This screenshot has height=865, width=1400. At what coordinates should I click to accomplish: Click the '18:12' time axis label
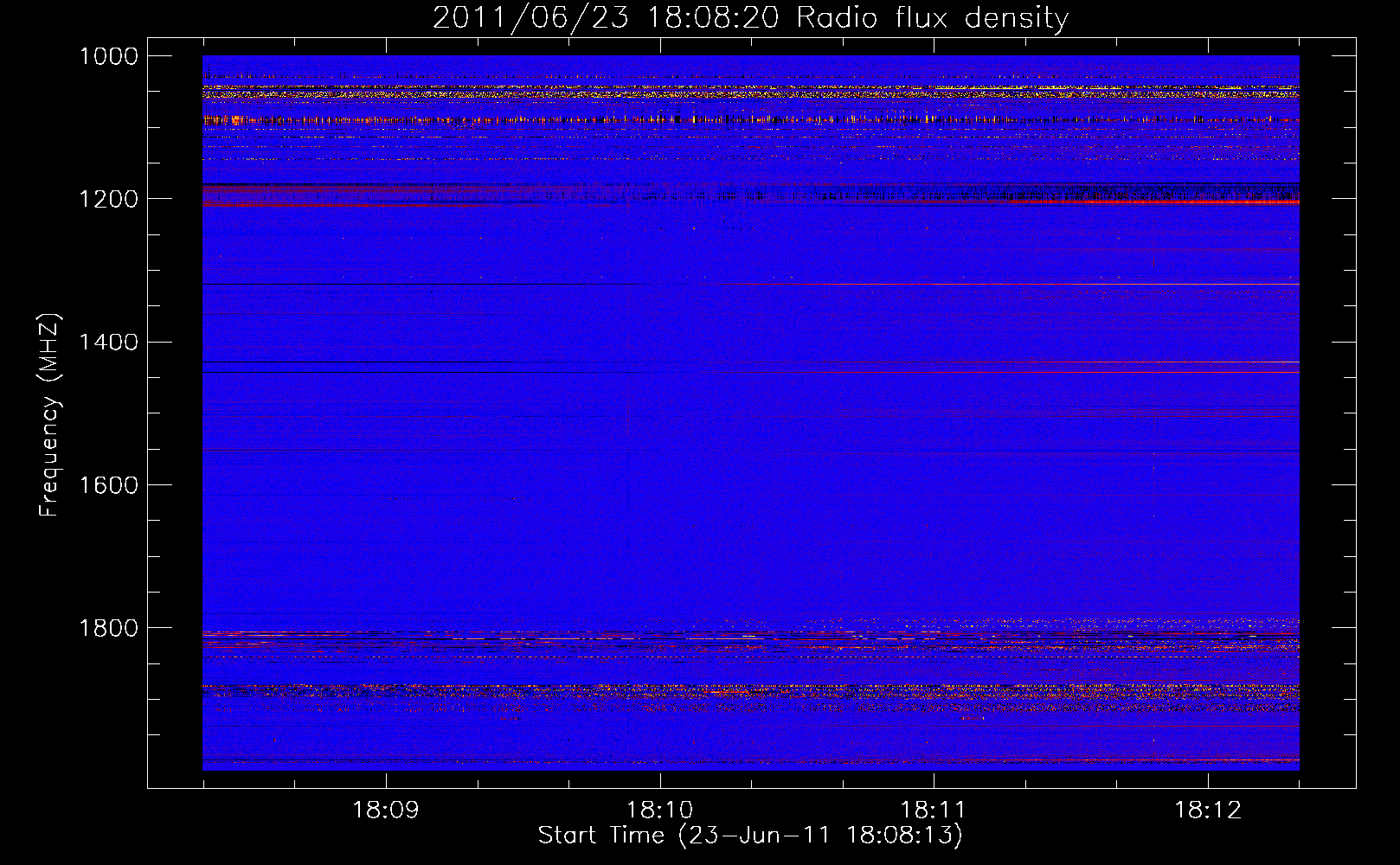click(x=1208, y=811)
